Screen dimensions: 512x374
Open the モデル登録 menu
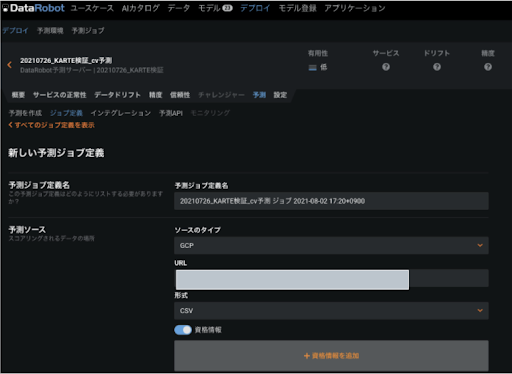(x=297, y=8)
